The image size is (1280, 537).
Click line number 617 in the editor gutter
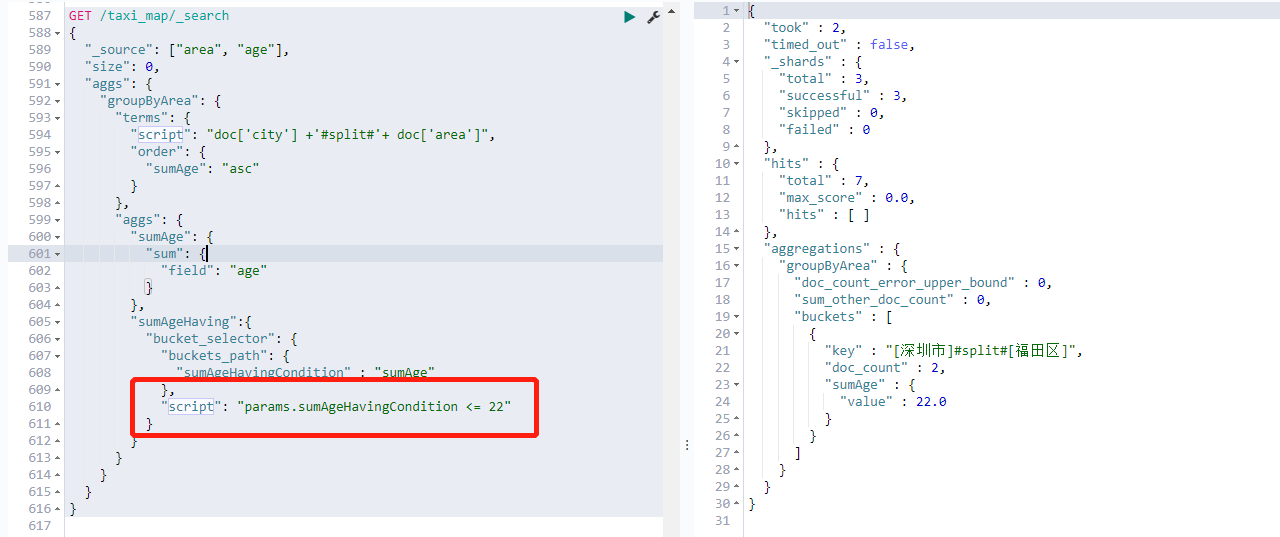(x=38, y=526)
